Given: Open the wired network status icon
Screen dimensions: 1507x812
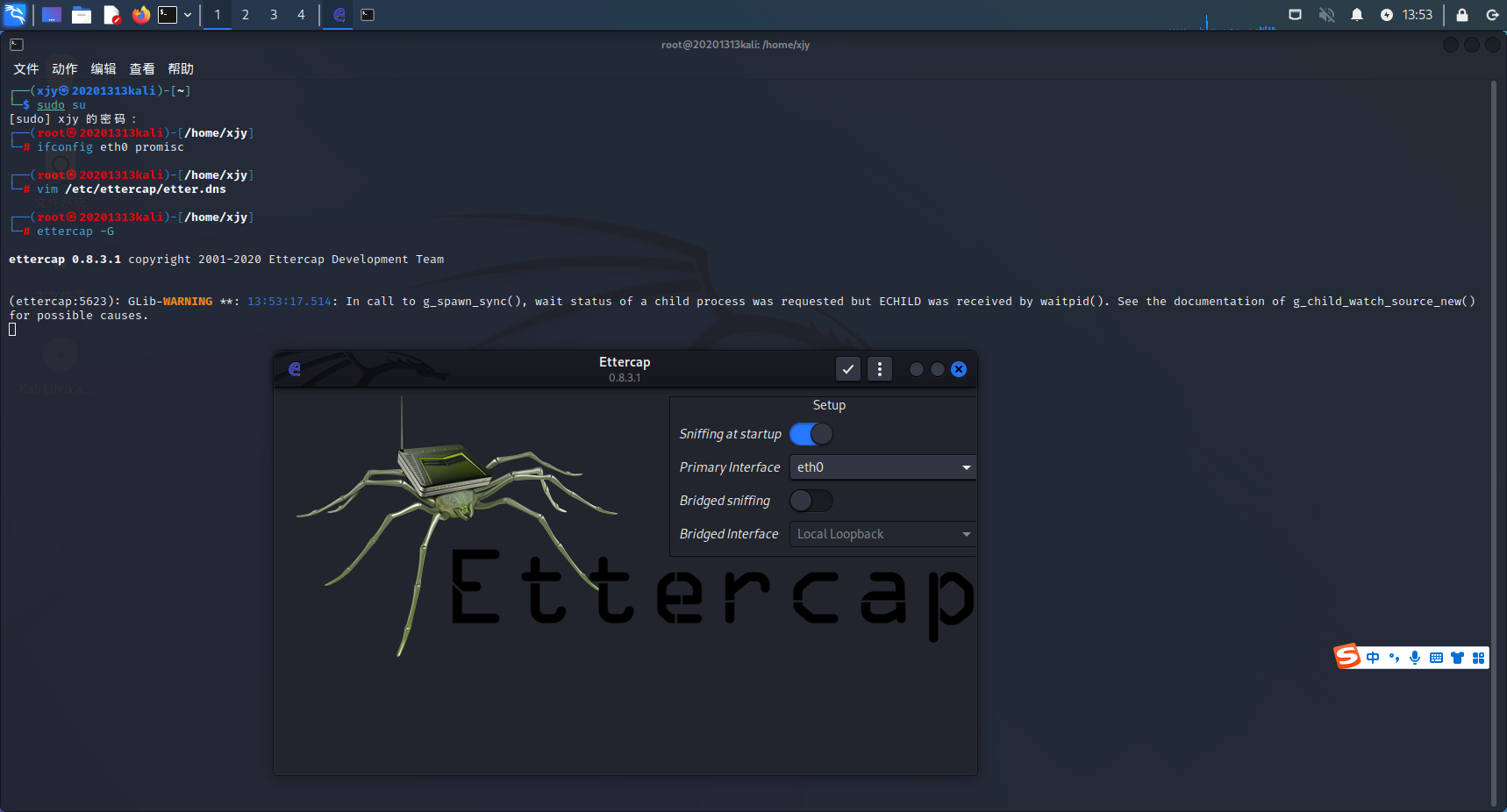Looking at the screenshot, I should pyautogui.click(x=1295, y=15).
